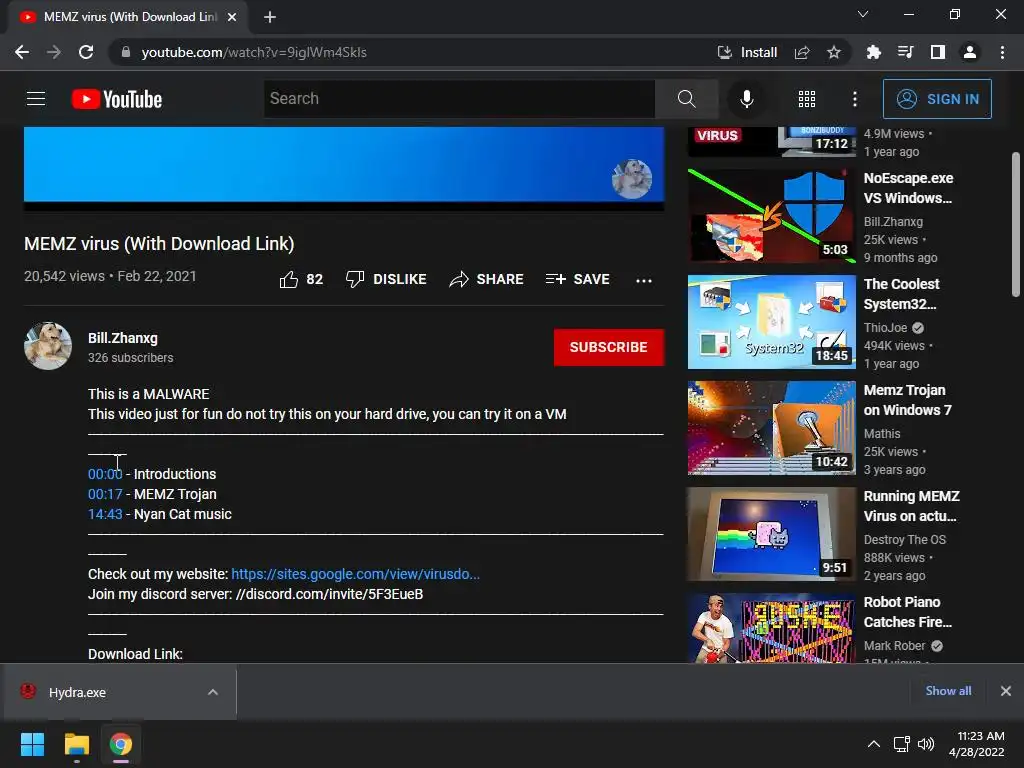
Task: Open the Chrome three-dot menu
Action: click(1002, 52)
